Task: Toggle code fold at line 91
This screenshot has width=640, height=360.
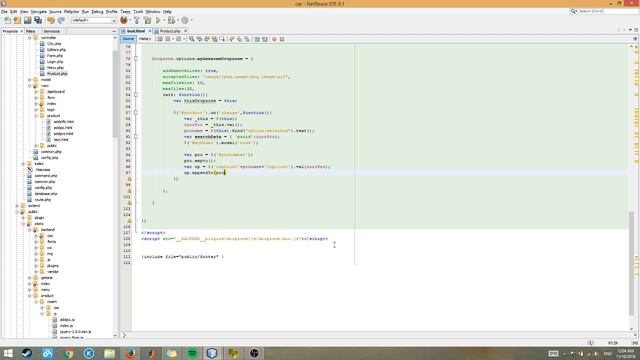Action: tap(136, 137)
